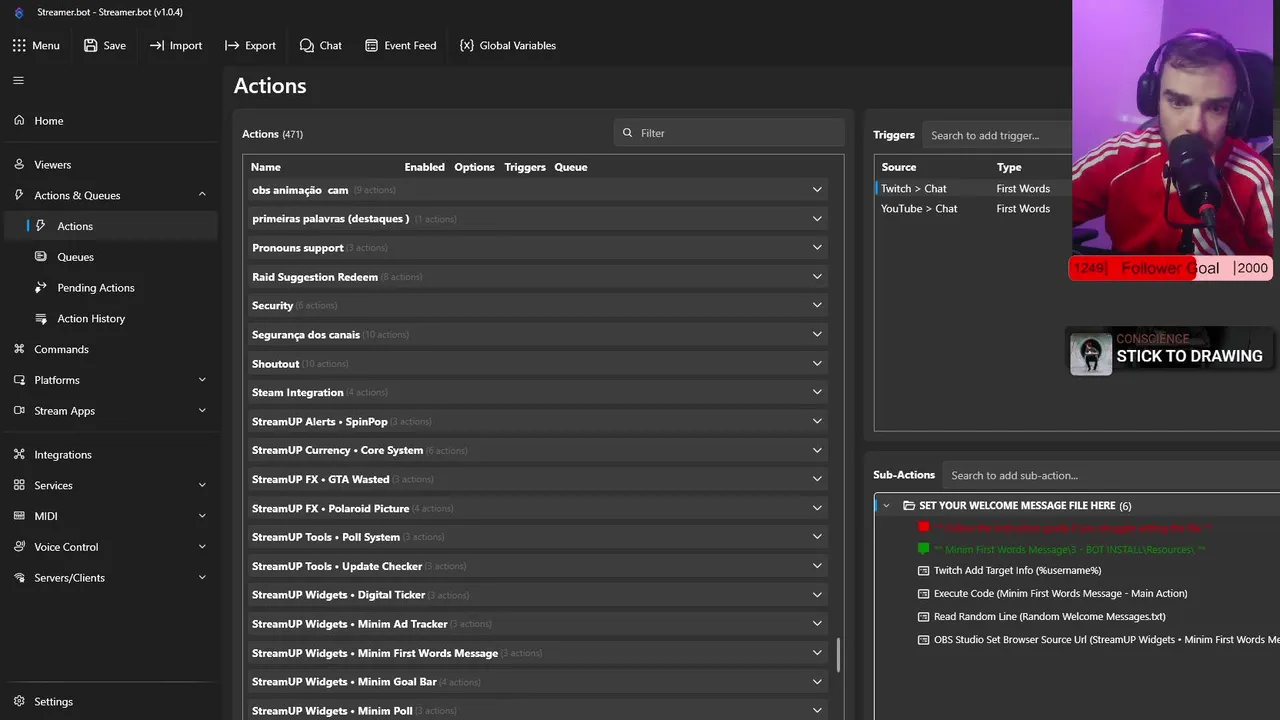Click the actions list scrollbar thumb

pos(838,655)
